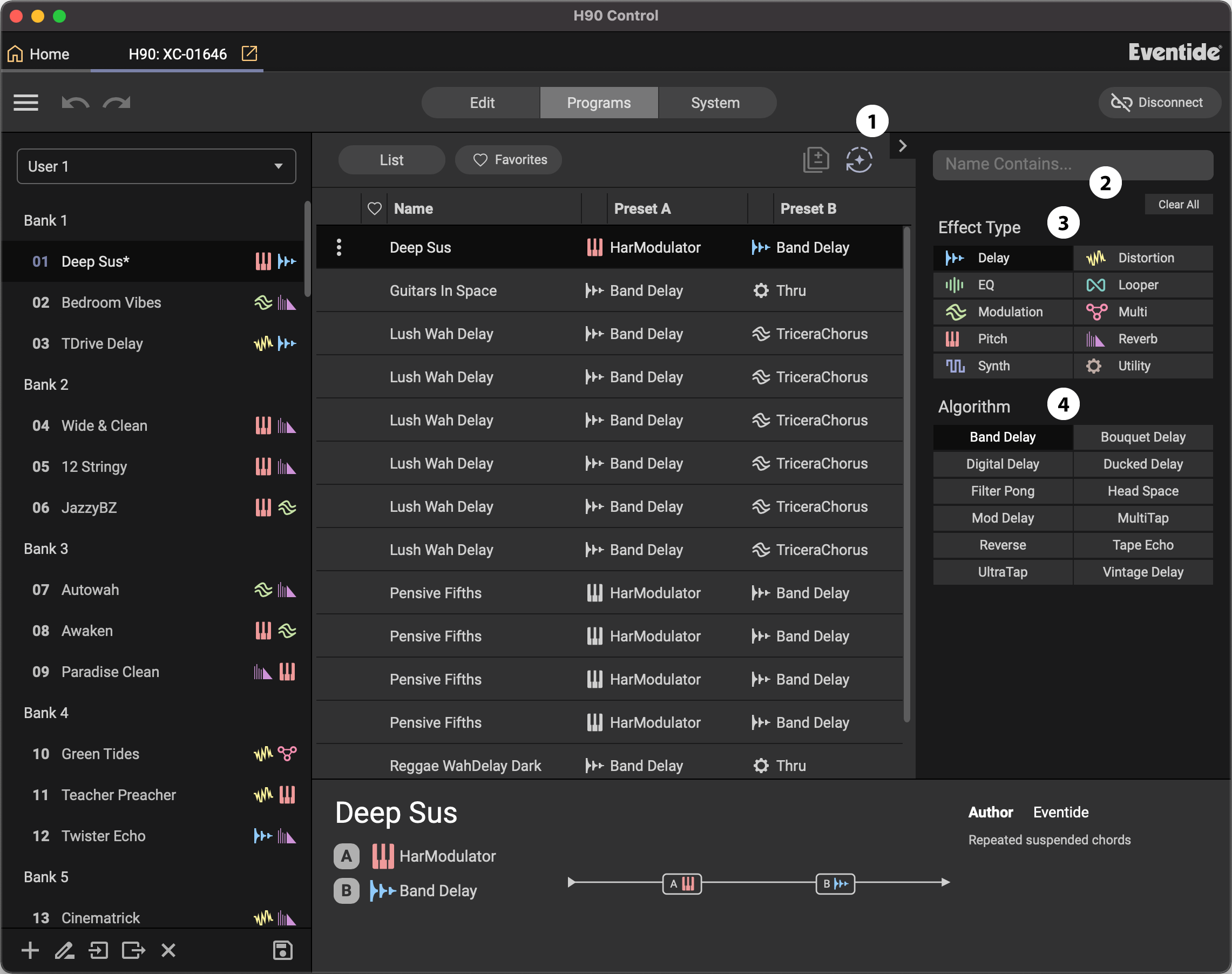Show Favorites only
Viewport: 1232px width, 974px height.
(509, 160)
